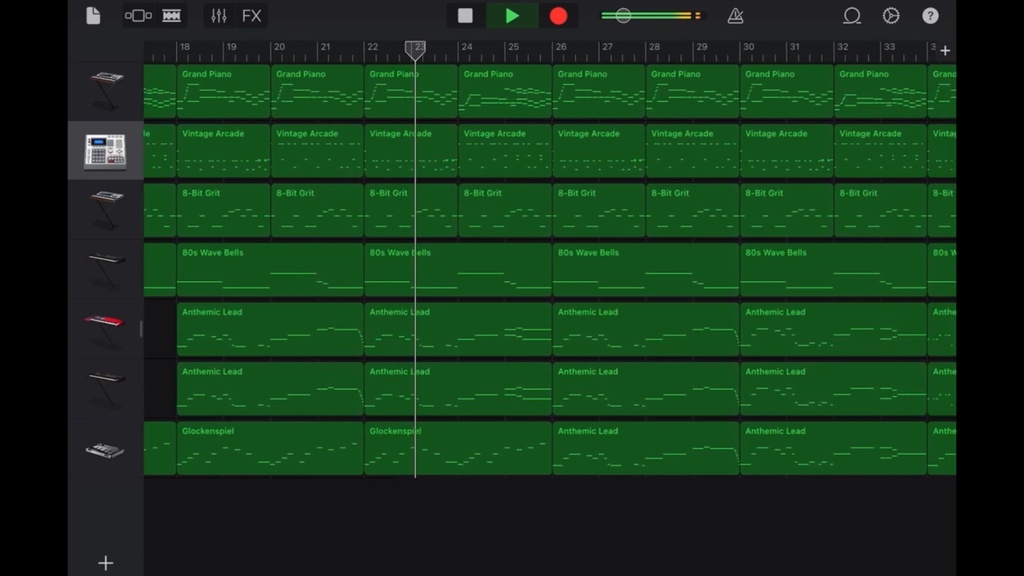Viewport: 1024px width, 576px height.
Task: Adjust the master volume slider
Action: point(623,15)
